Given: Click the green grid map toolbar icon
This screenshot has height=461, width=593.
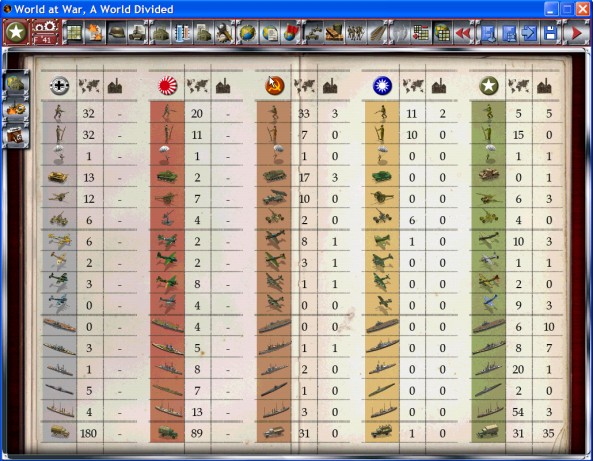Looking at the screenshot, I should tap(73, 33).
